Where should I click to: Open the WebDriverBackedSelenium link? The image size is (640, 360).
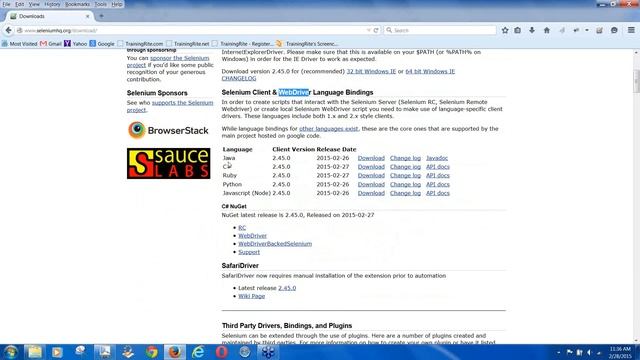275,244
